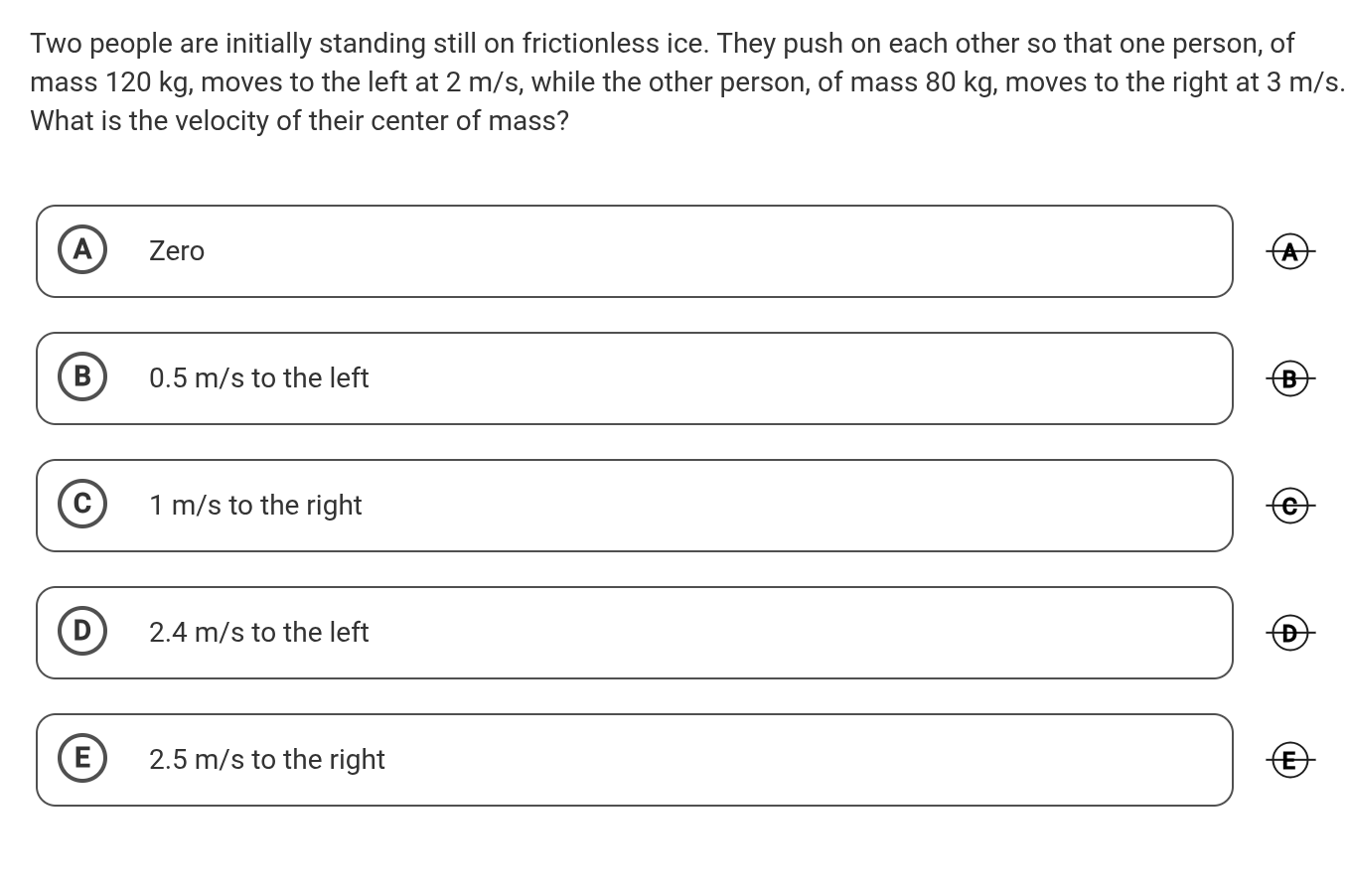Cross out answer choice D
This screenshot has width=1349, height=896.
(1289, 633)
